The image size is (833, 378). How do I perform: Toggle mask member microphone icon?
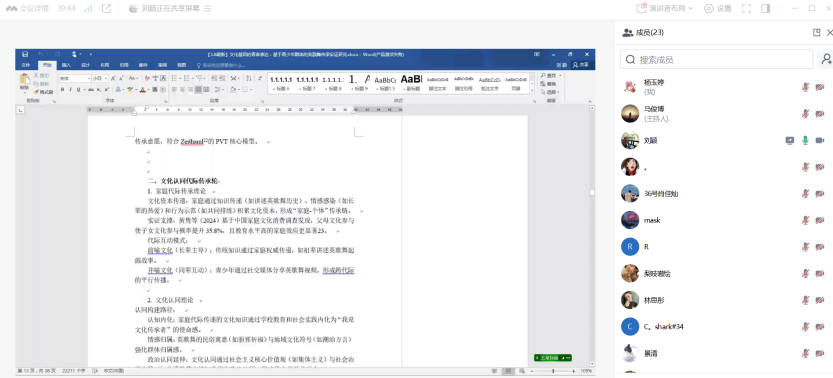pos(805,220)
